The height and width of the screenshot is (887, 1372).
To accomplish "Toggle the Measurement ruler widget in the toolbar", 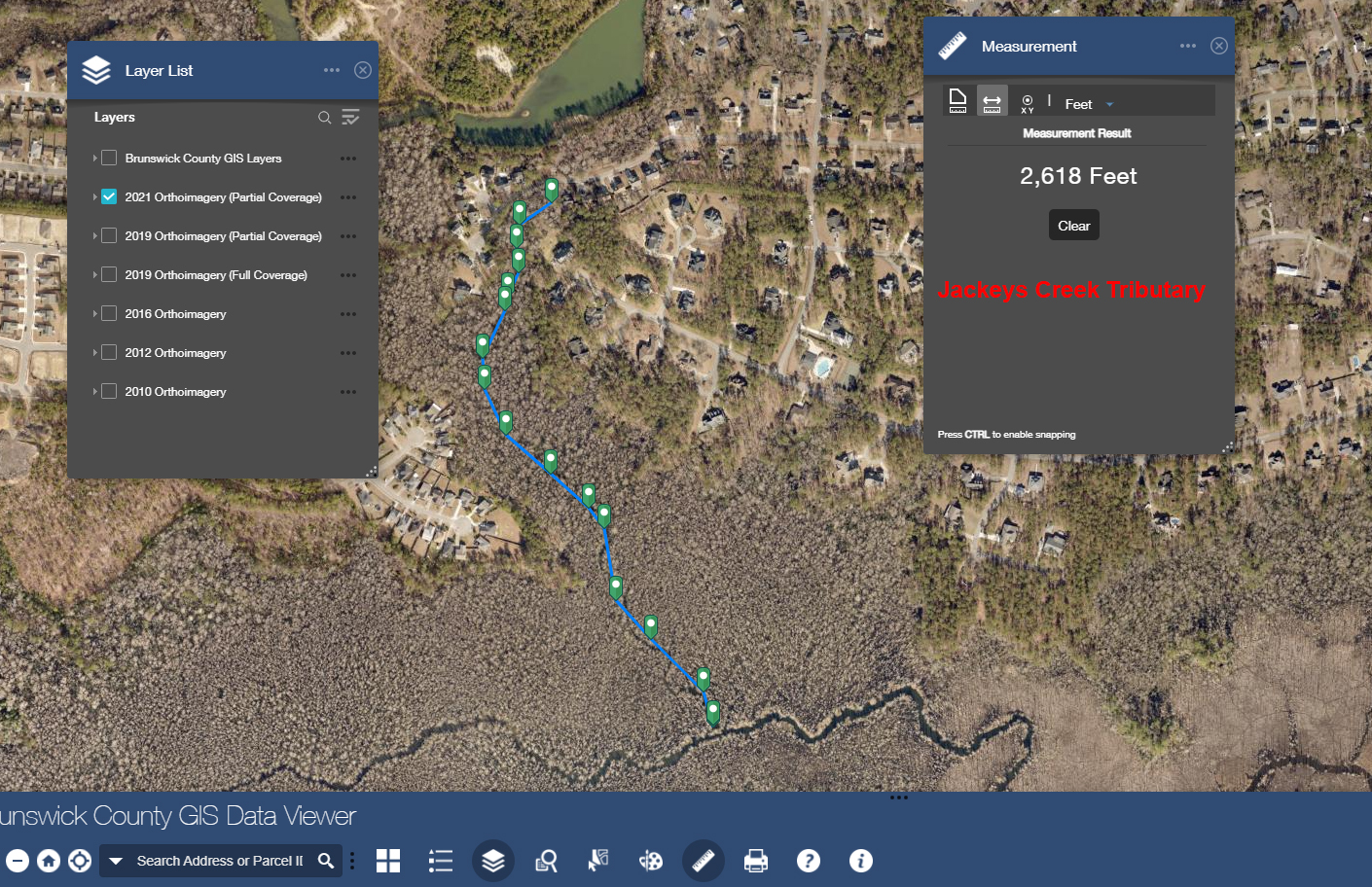I will tap(704, 861).
